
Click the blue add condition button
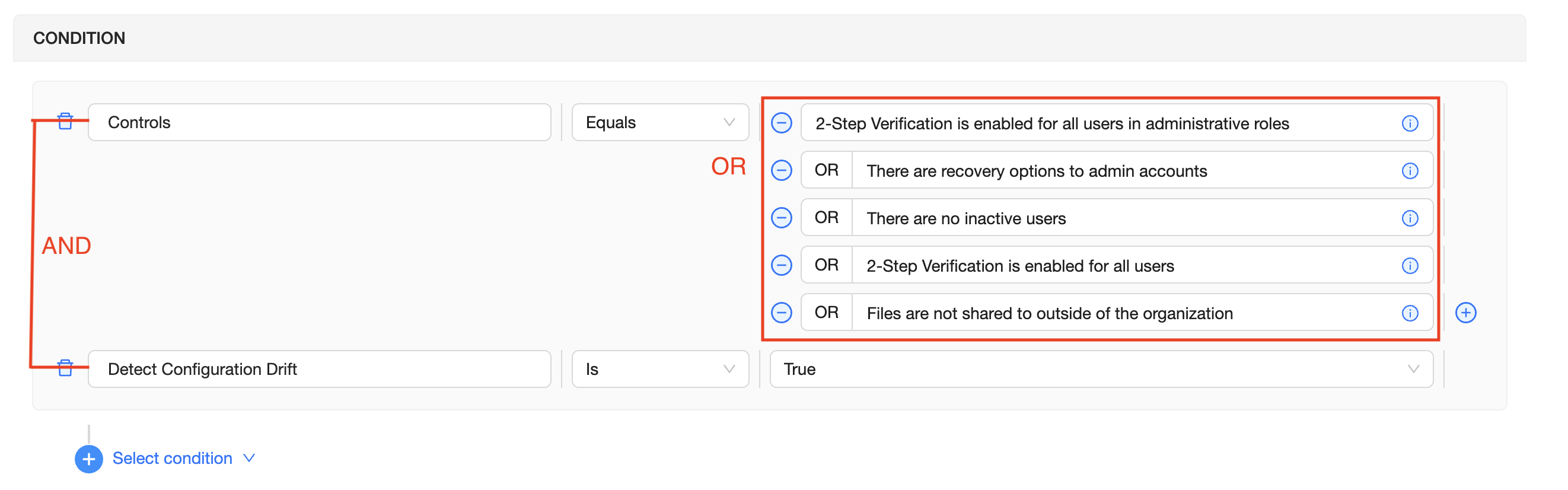(89, 459)
